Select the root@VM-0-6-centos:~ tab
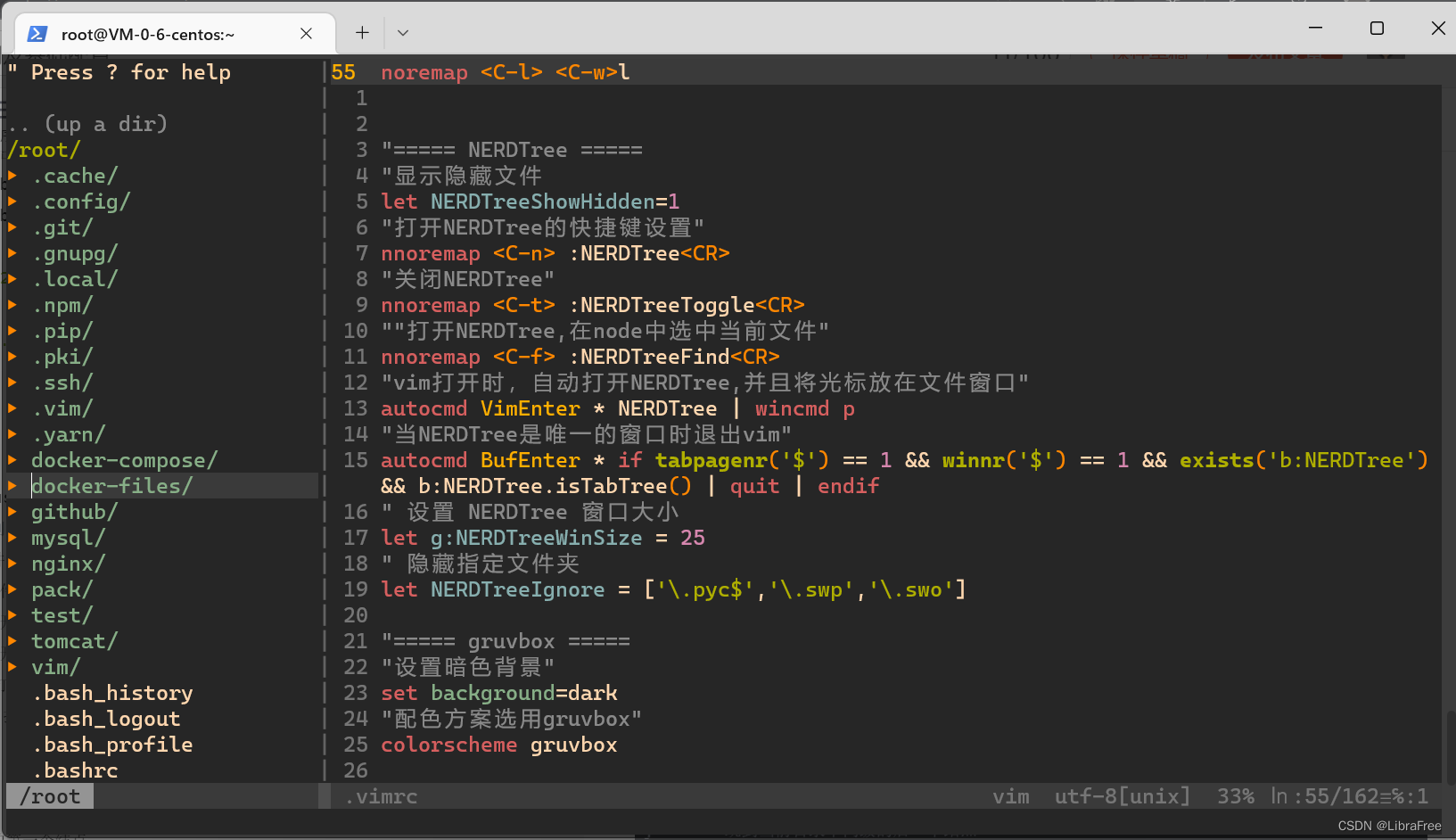The image size is (1456, 840). point(176,34)
